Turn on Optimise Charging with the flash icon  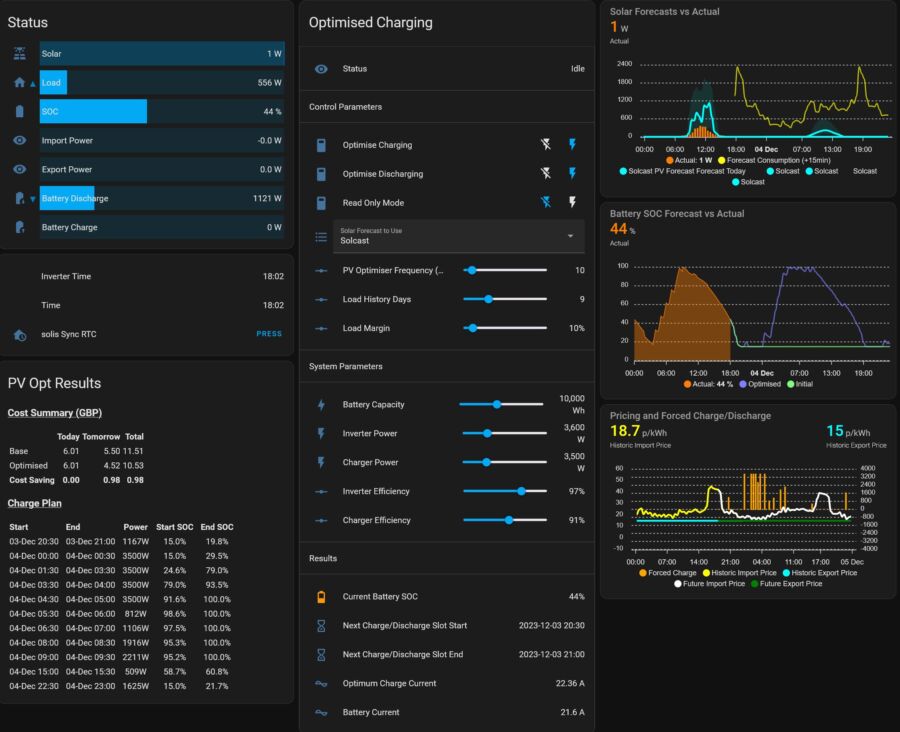pyautogui.click(x=572, y=144)
